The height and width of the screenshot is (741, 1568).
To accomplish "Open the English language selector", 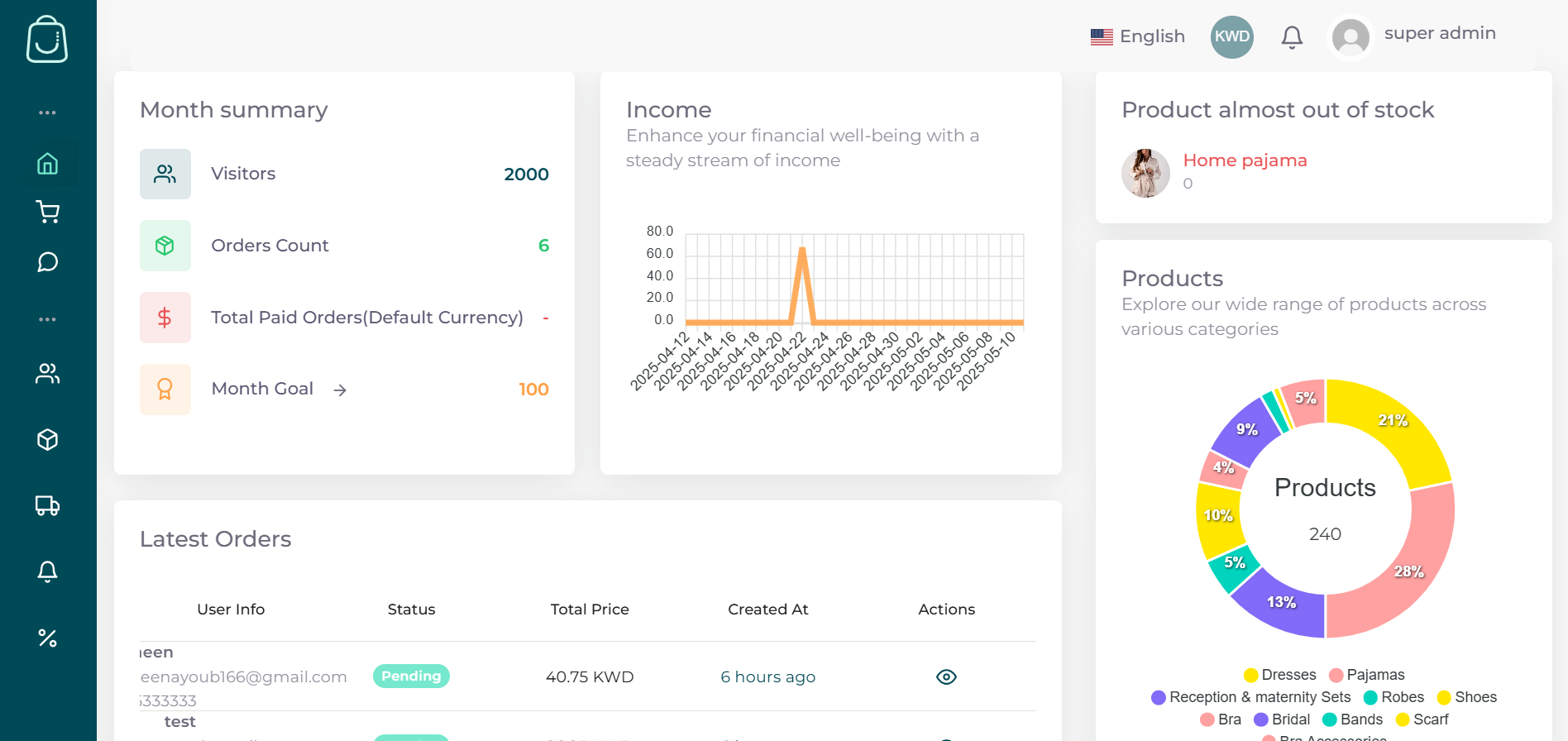I will click(1138, 36).
